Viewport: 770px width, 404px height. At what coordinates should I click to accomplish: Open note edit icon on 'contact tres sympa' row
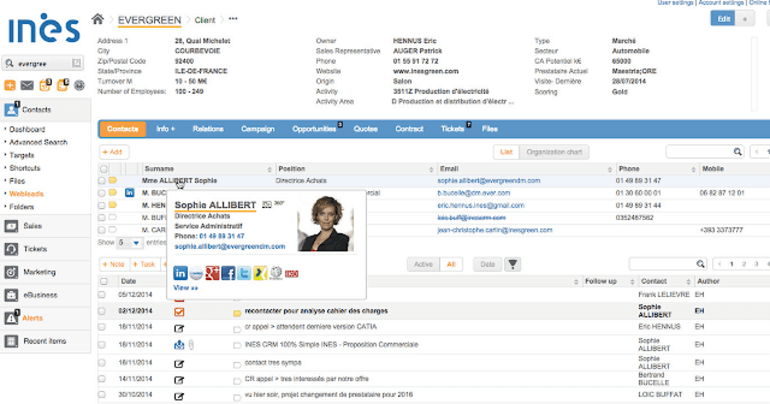coord(179,364)
